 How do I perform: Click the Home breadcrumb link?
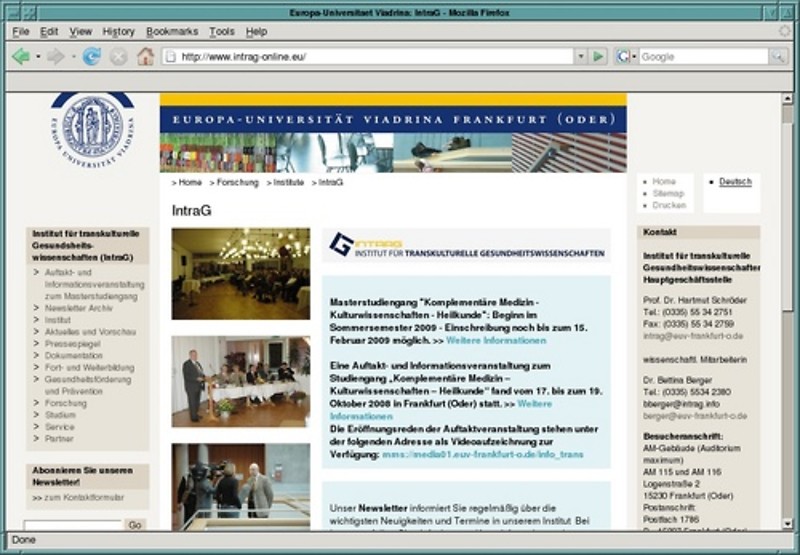[x=190, y=182]
